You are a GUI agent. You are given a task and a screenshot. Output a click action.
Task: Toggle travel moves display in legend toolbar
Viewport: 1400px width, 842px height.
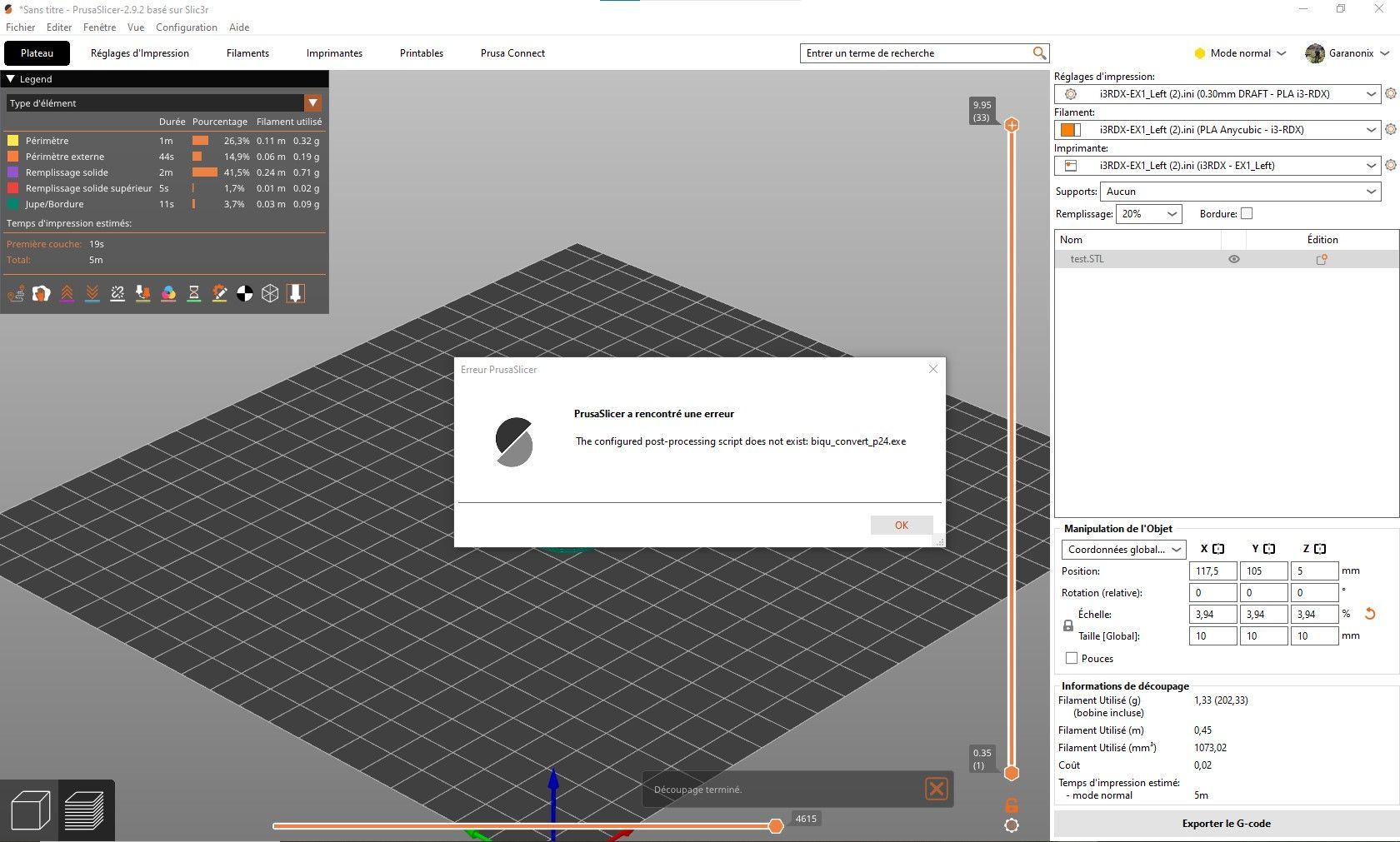[16, 293]
